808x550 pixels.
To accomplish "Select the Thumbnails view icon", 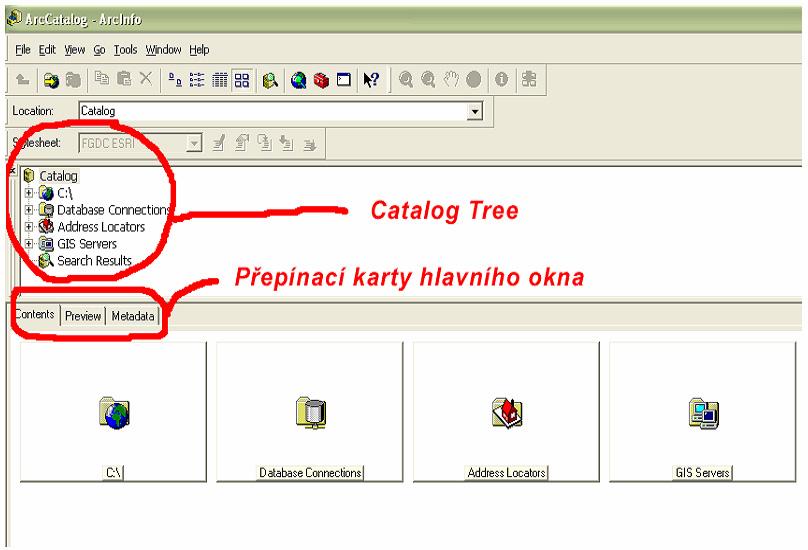I will click(x=242, y=80).
